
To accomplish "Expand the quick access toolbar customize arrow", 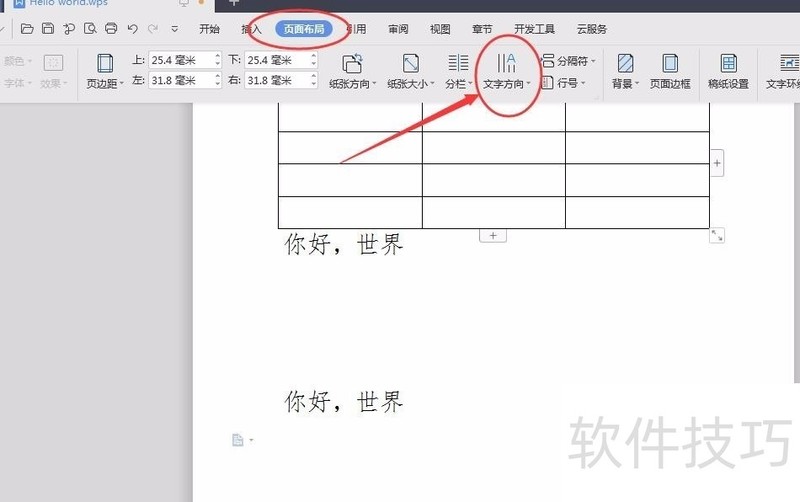I will click(x=174, y=29).
